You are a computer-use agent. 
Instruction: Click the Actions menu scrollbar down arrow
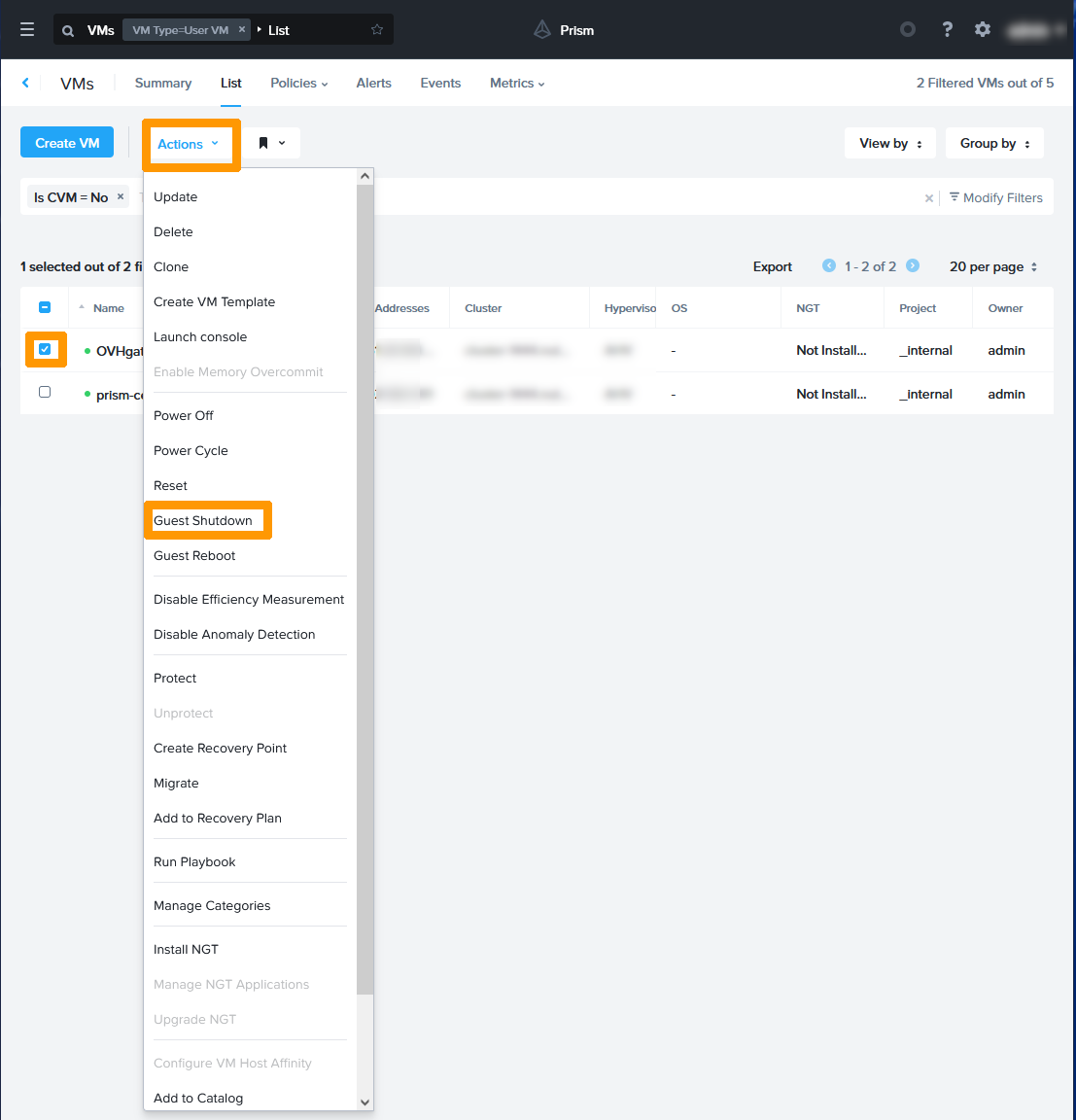tap(365, 1102)
